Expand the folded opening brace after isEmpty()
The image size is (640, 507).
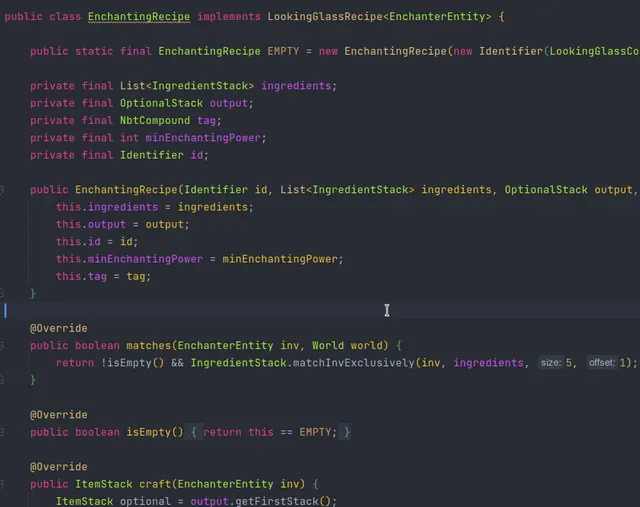[x=194, y=432]
